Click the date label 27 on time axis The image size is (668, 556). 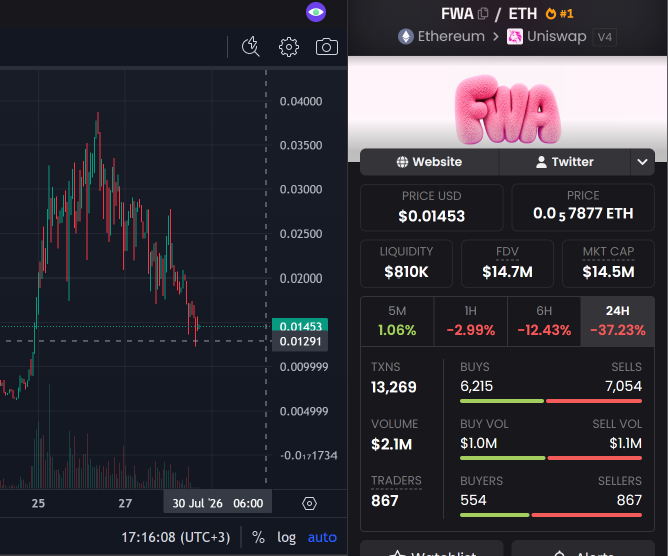(x=125, y=503)
